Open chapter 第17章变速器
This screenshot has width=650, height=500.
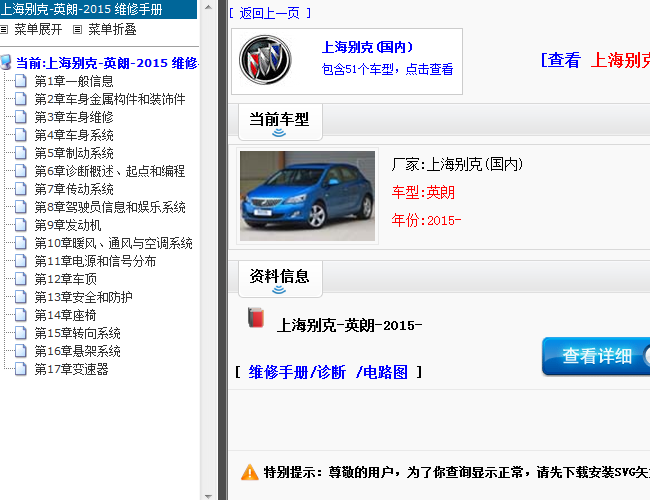point(71,369)
